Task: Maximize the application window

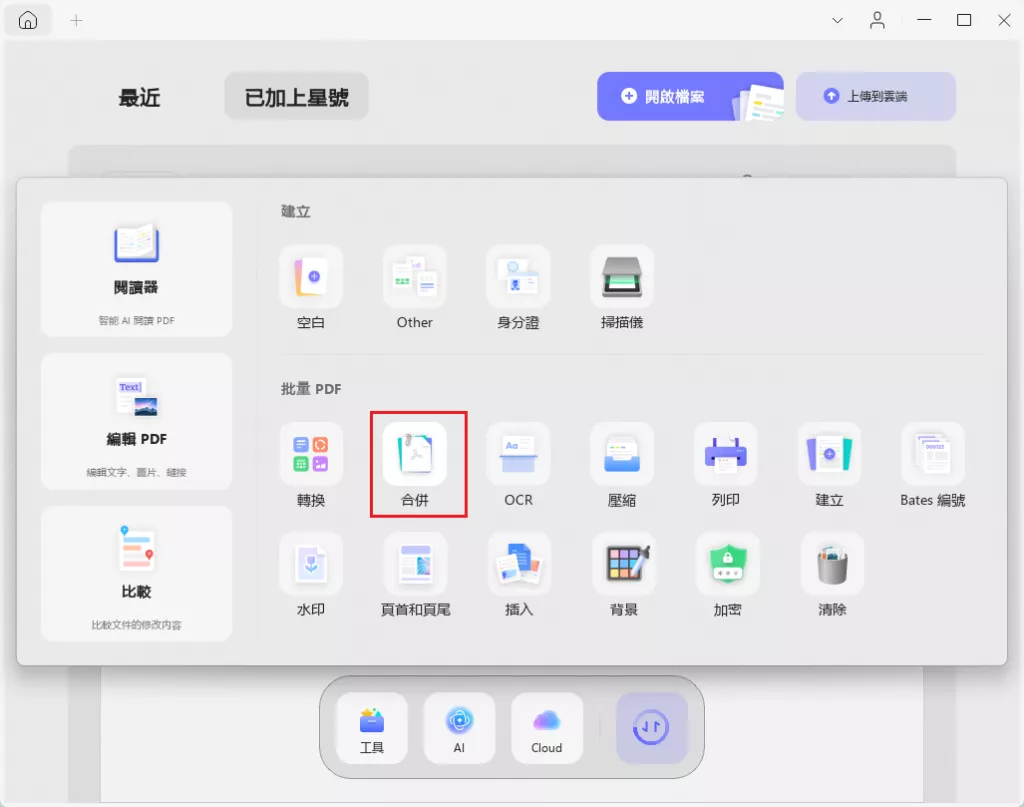Action: pyautogui.click(x=964, y=20)
